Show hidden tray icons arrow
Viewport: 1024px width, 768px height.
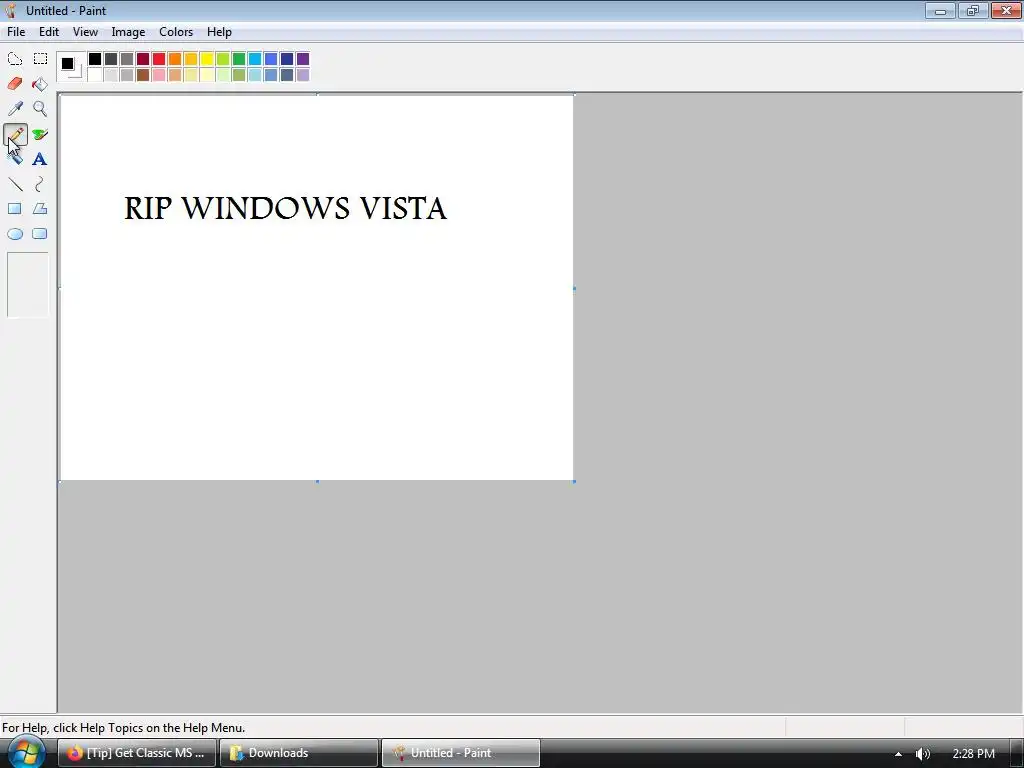(899, 754)
